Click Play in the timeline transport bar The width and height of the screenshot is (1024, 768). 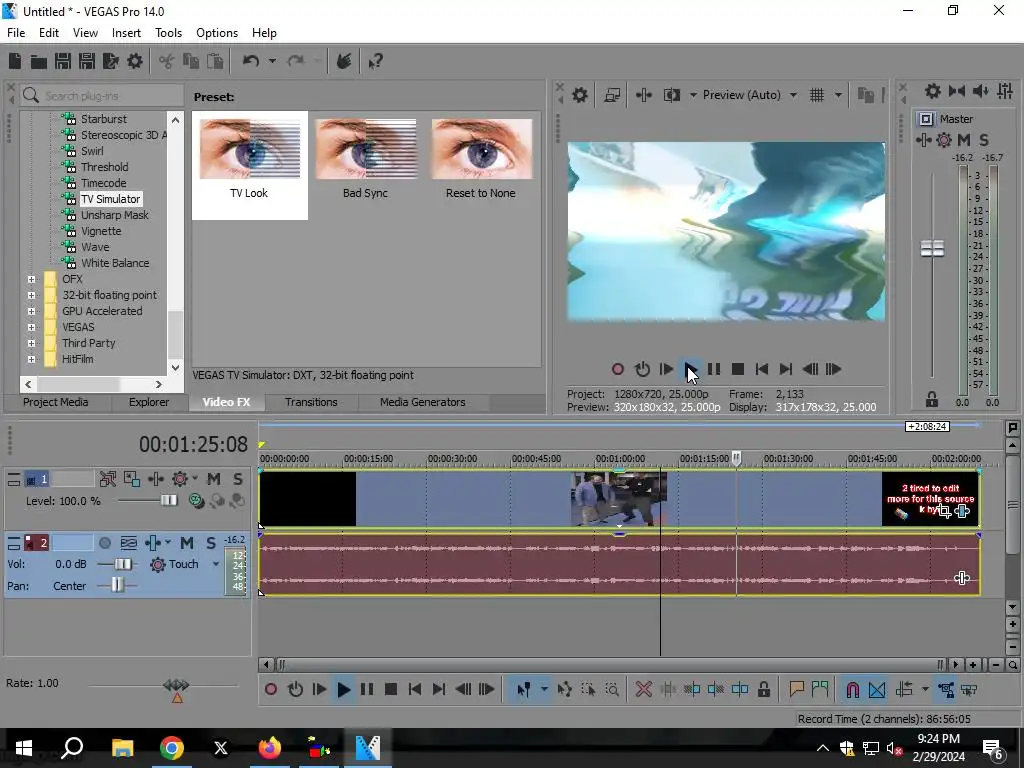point(343,690)
